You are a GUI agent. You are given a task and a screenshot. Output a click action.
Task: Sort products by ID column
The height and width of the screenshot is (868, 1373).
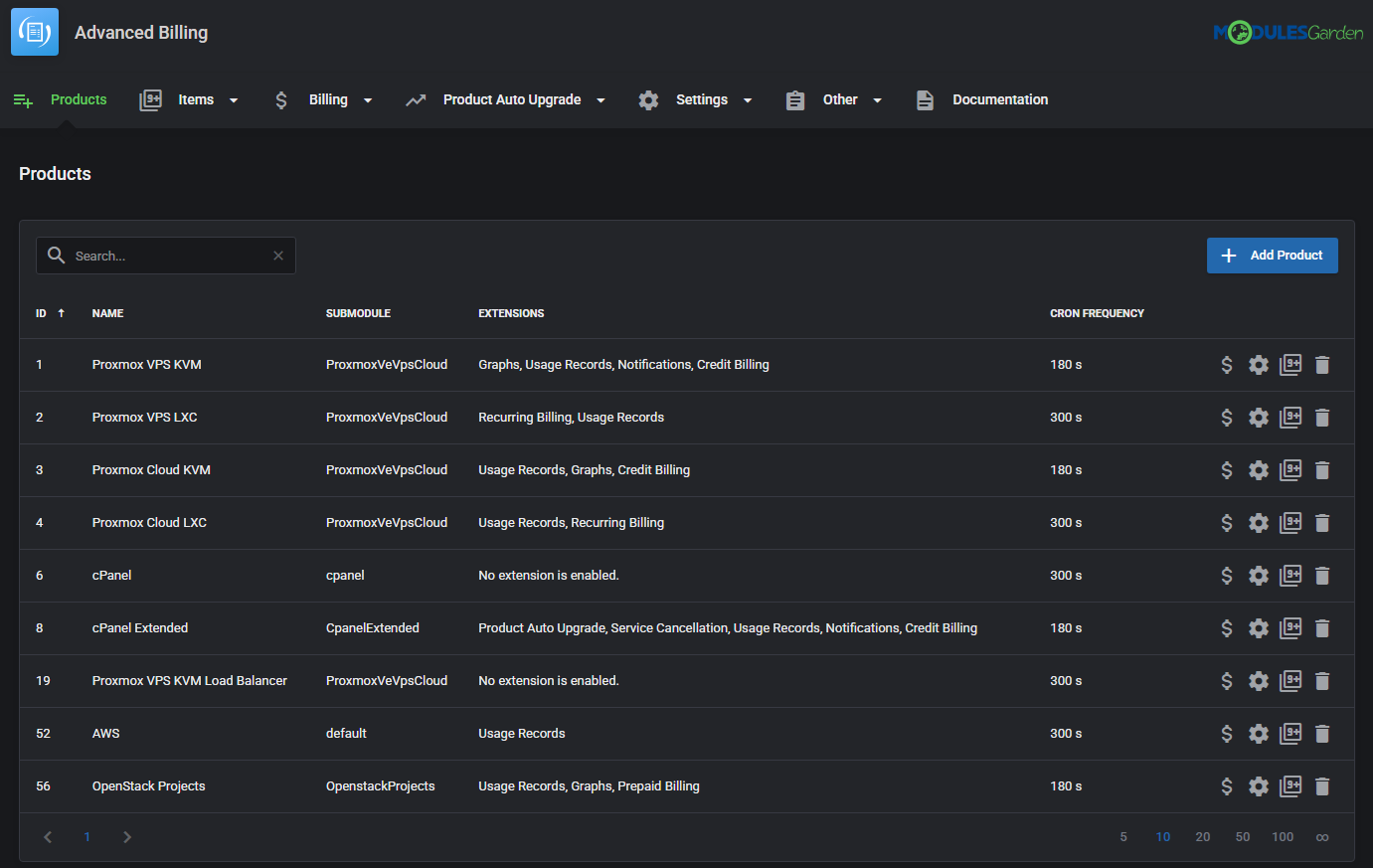[x=50, y=313]
